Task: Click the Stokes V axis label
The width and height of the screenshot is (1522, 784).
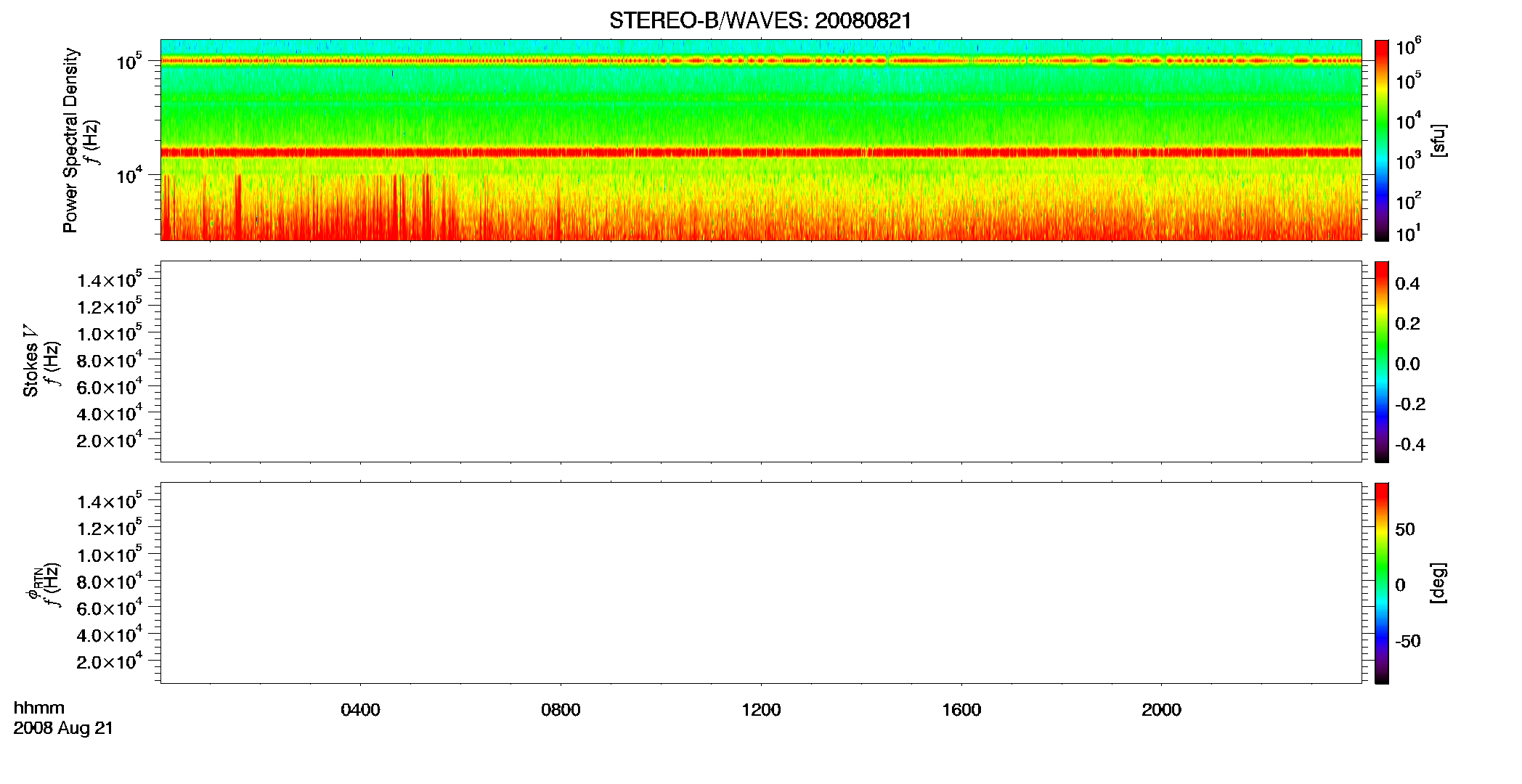Action: coord(30,361)
